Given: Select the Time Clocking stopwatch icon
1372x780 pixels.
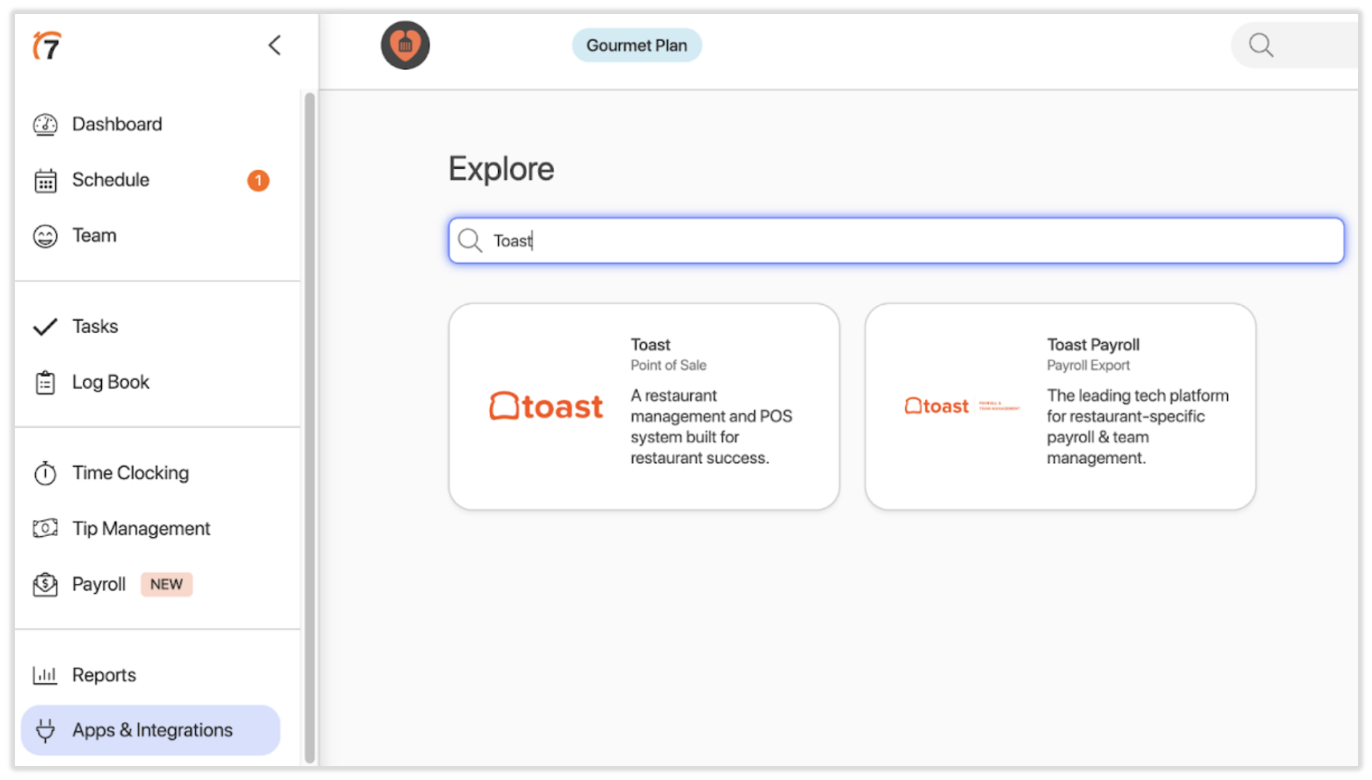Looking at the screenshot, I should [x=45, y=474].
